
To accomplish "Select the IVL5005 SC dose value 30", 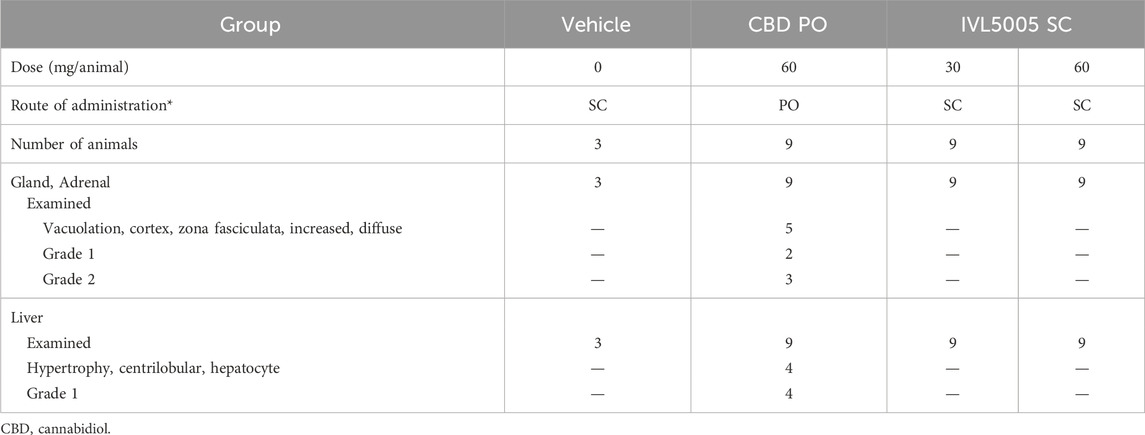I will tap(951, 68).
